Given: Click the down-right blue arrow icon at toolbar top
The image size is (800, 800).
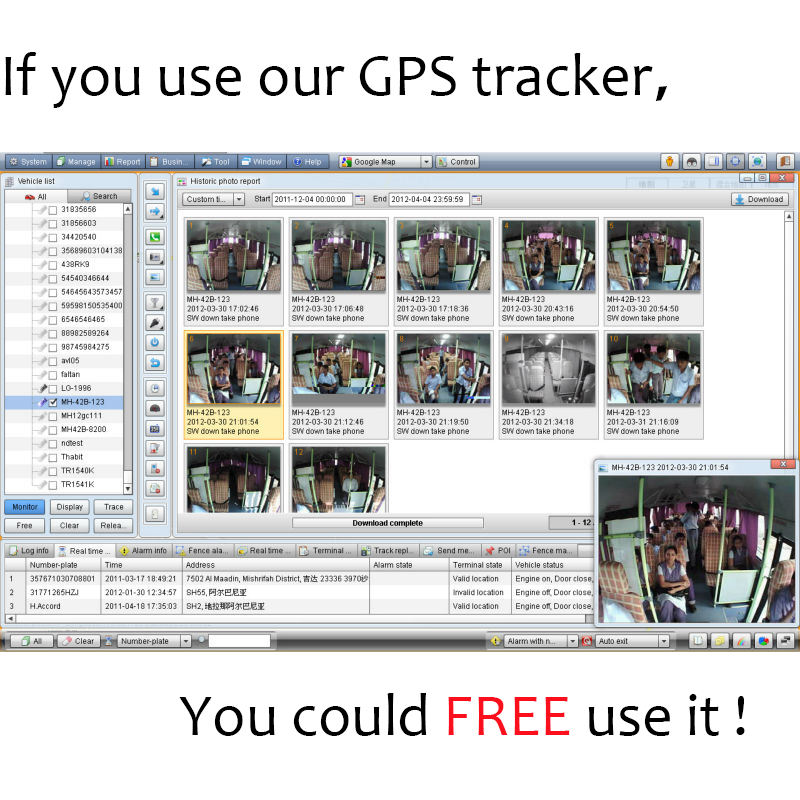Looking at the screenshot, I should click(x=155, y=191).
